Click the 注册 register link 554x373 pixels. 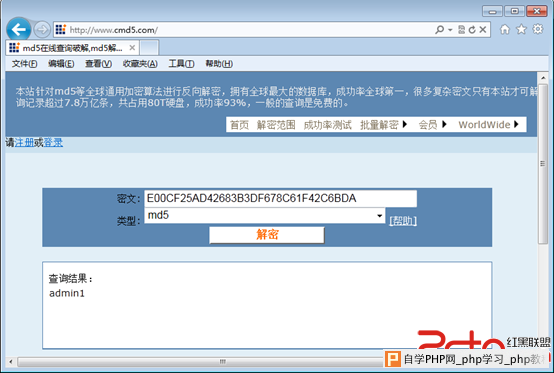pos(24,143)
